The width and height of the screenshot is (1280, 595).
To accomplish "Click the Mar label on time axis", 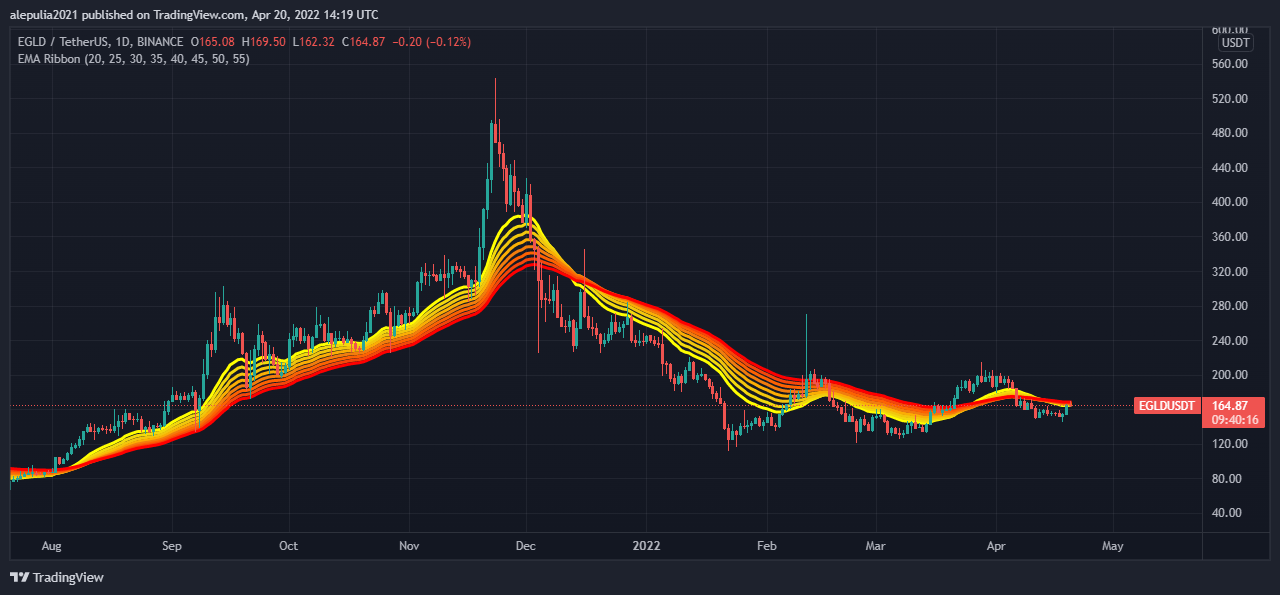I will coord(876,547).
